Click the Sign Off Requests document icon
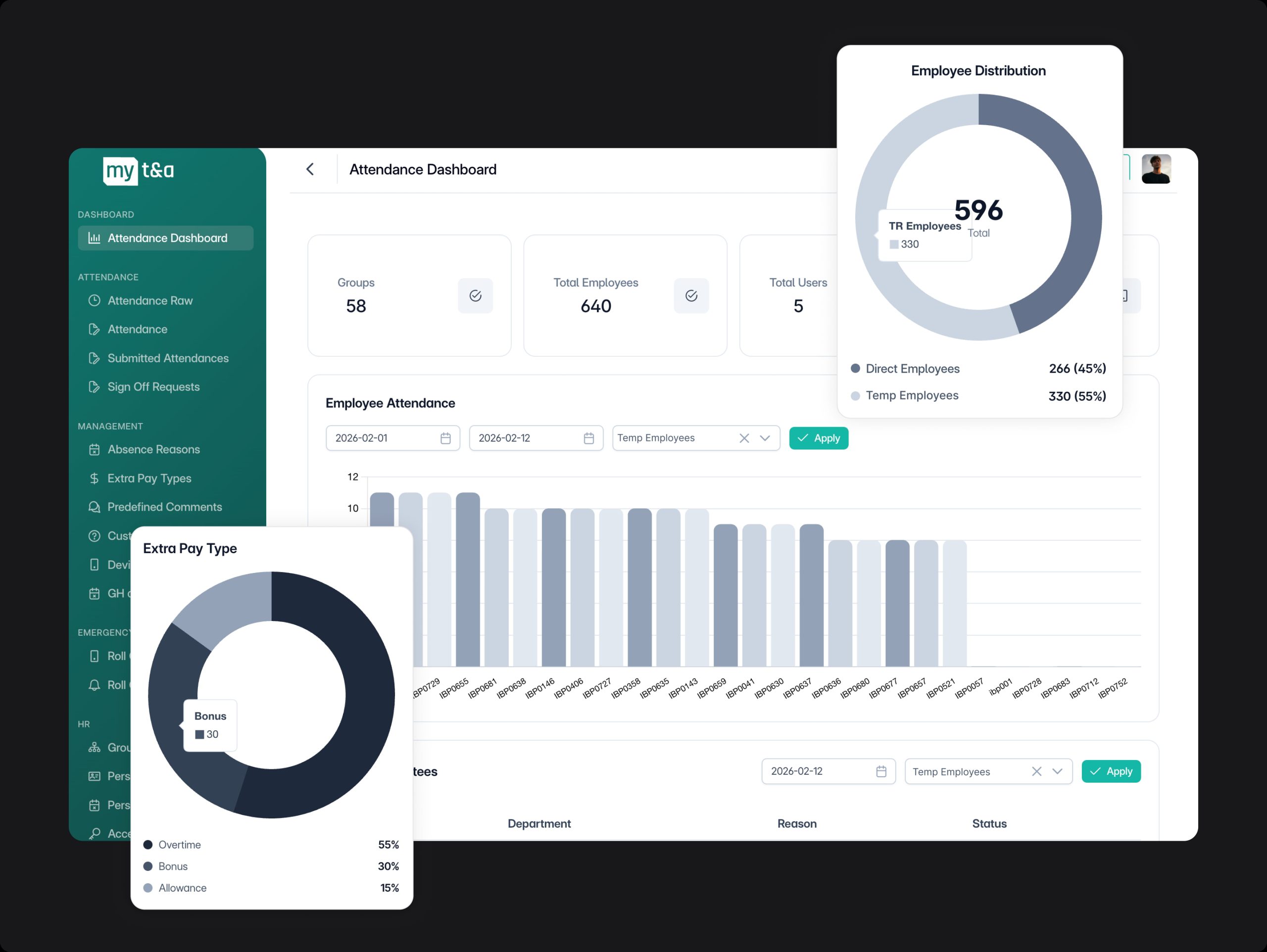 click(x=95, y=386)
